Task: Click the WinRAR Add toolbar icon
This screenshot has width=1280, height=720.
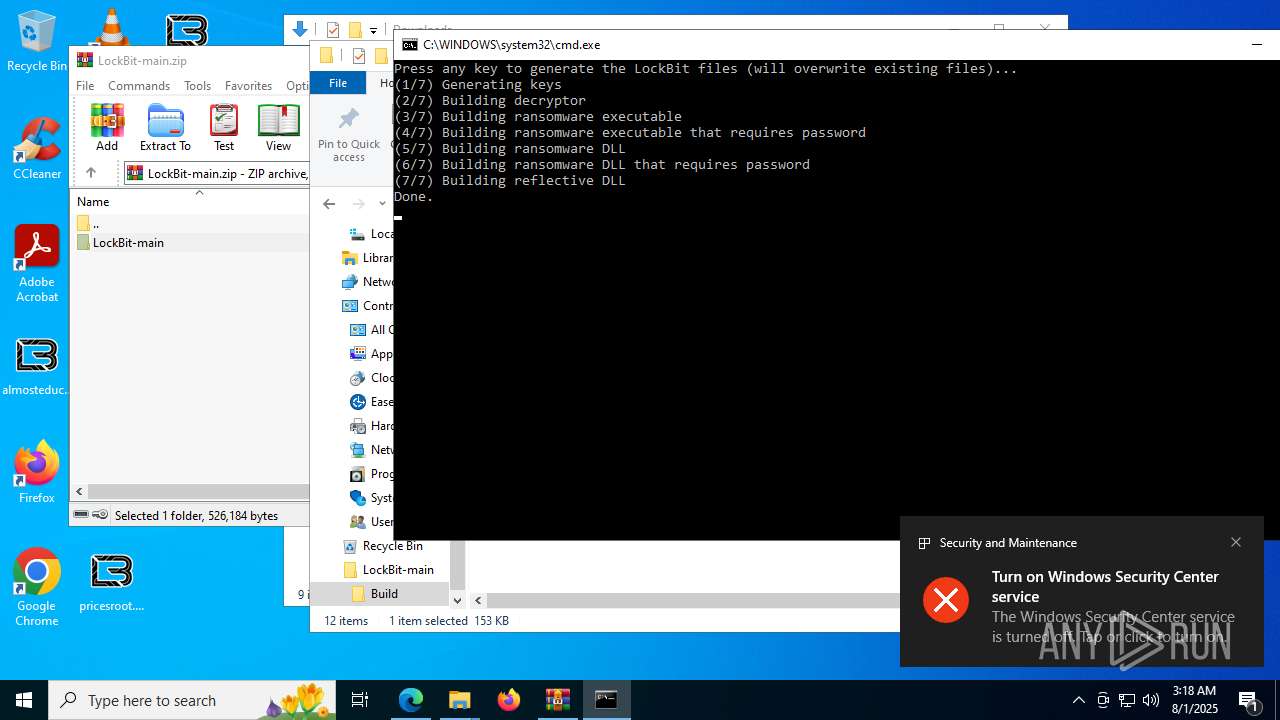Action: tap(107, 127)
